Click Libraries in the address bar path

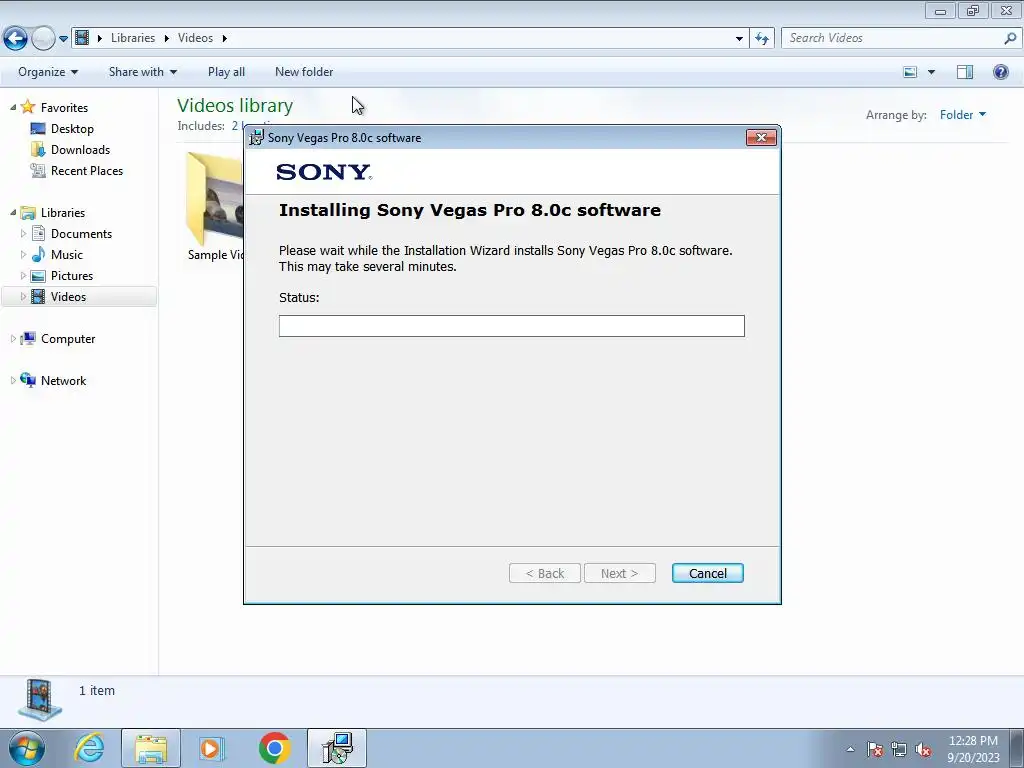pyautogui.click(x=133, y=38)
